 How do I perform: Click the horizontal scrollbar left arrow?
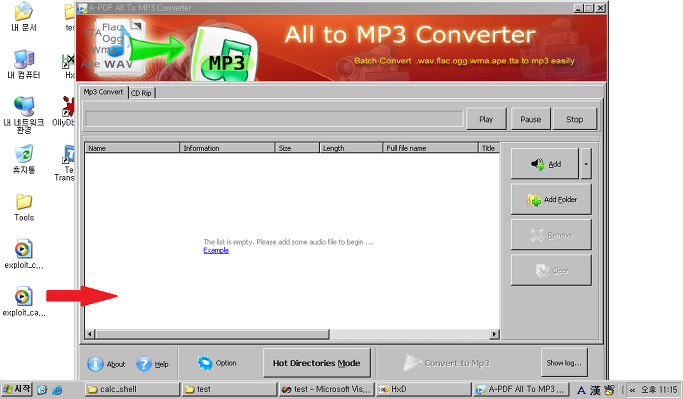pos(90,334)
